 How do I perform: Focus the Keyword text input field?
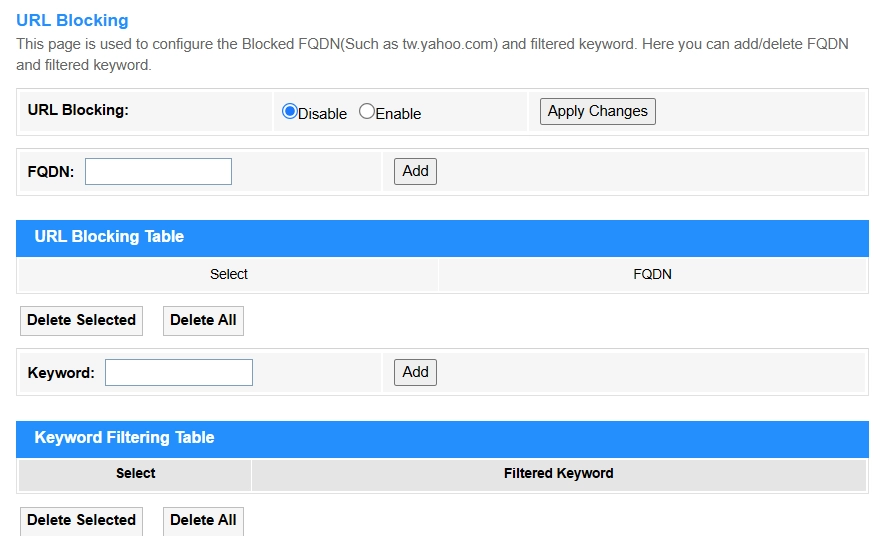pos(178,373)
